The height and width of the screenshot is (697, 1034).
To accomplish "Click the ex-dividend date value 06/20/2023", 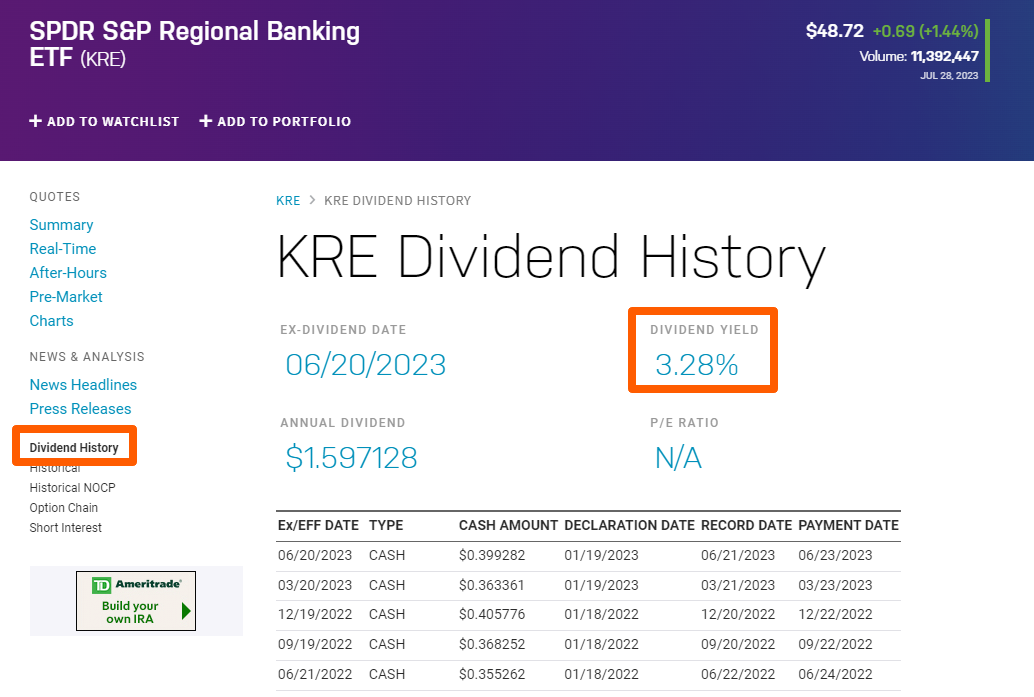I will 366,365.
